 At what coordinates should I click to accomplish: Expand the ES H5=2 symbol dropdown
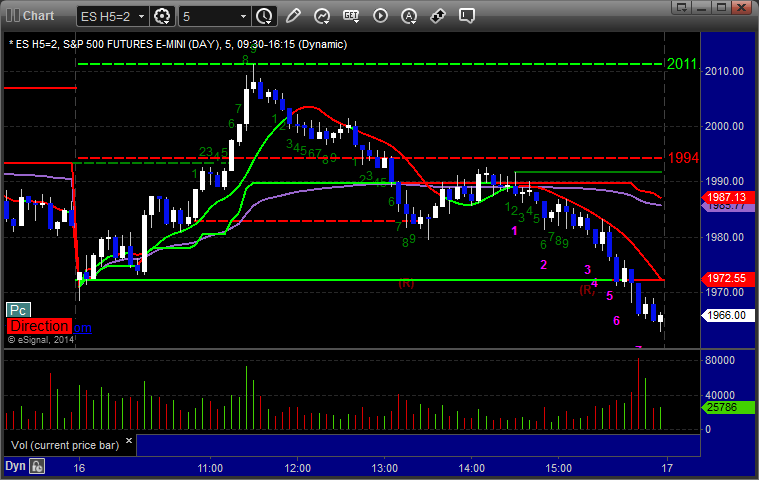[x=141, y=16]
